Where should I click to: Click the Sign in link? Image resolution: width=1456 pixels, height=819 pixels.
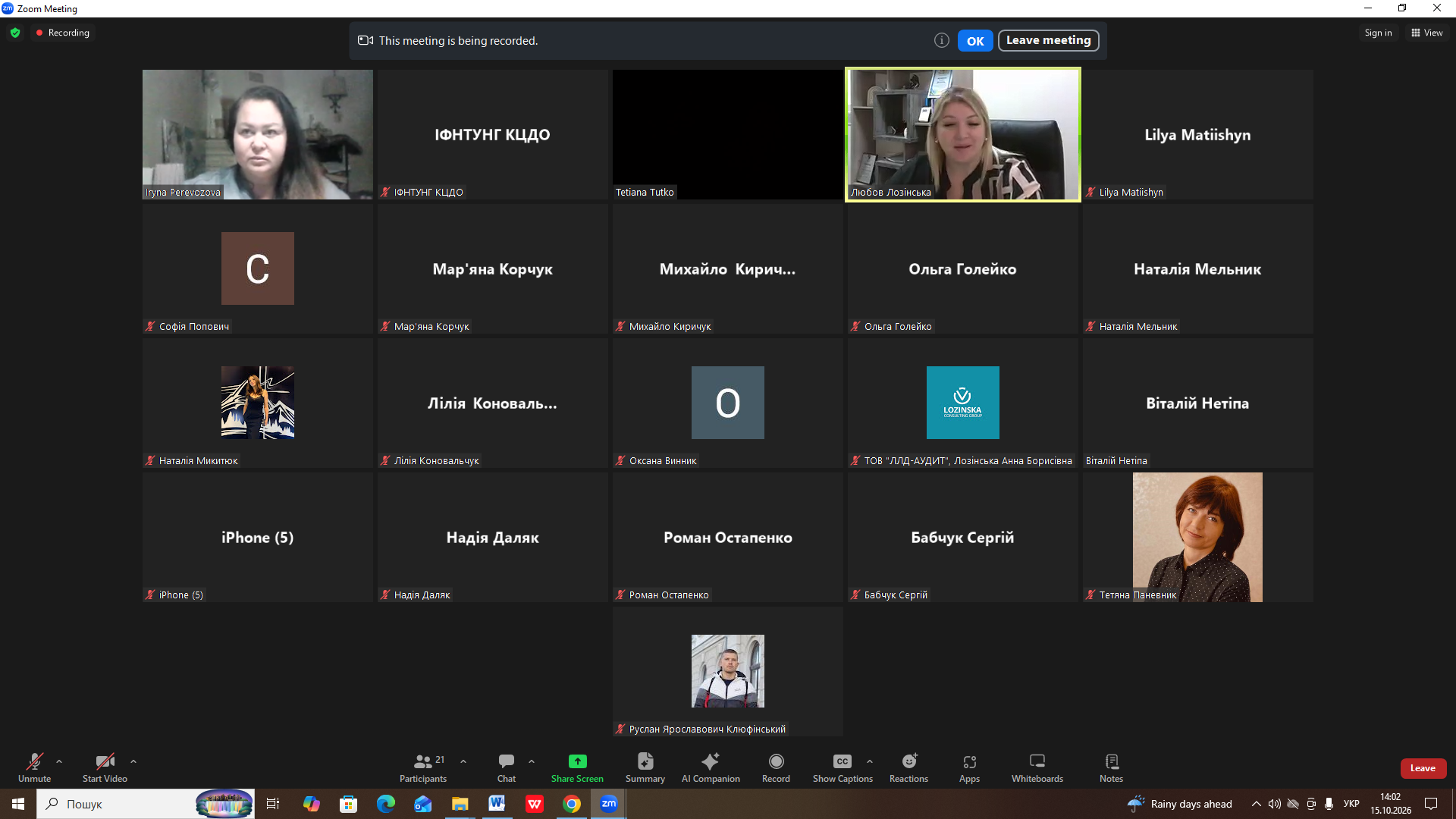point(1378,33)
